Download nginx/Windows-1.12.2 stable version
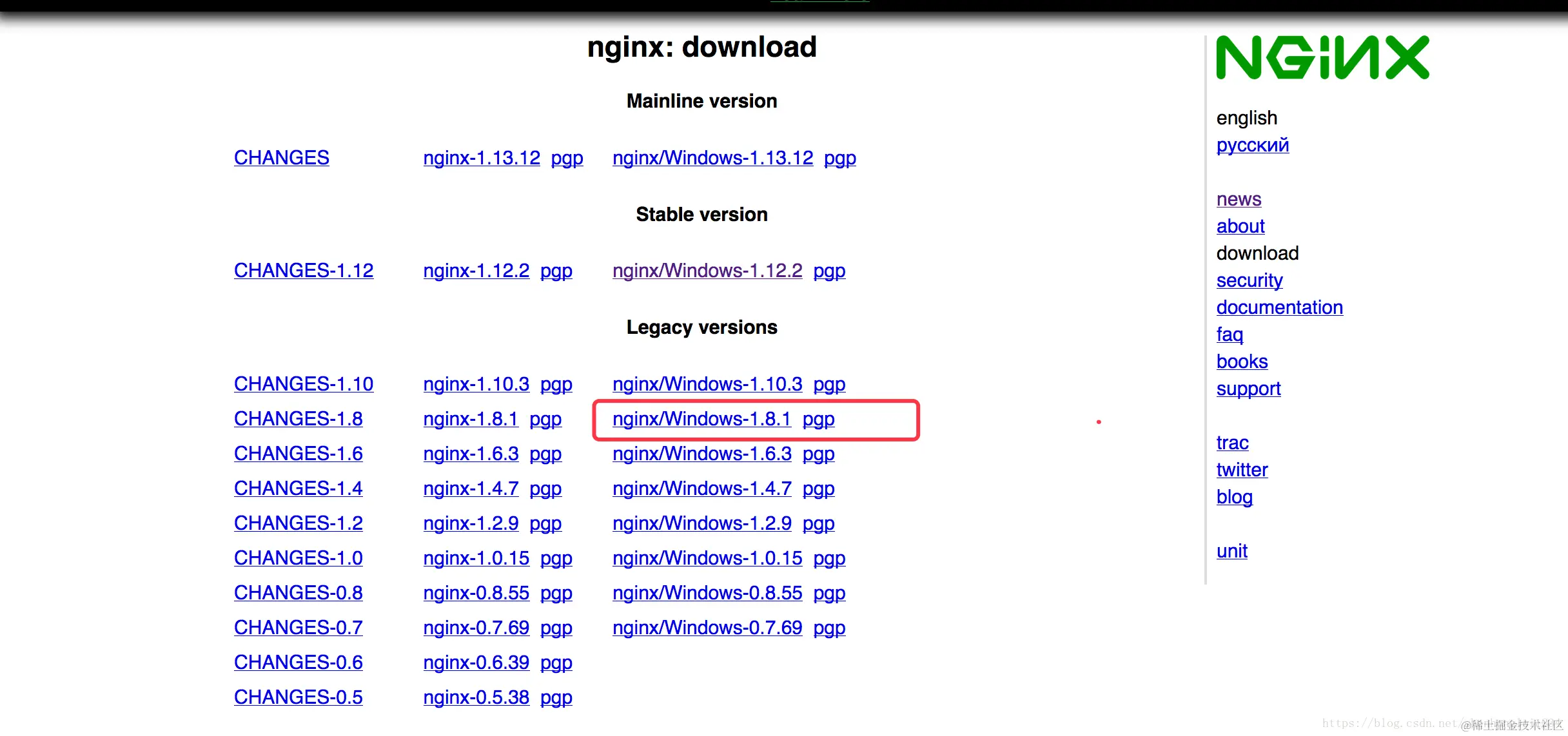This screenshot has height=736, width=1568. click(706, 271)
